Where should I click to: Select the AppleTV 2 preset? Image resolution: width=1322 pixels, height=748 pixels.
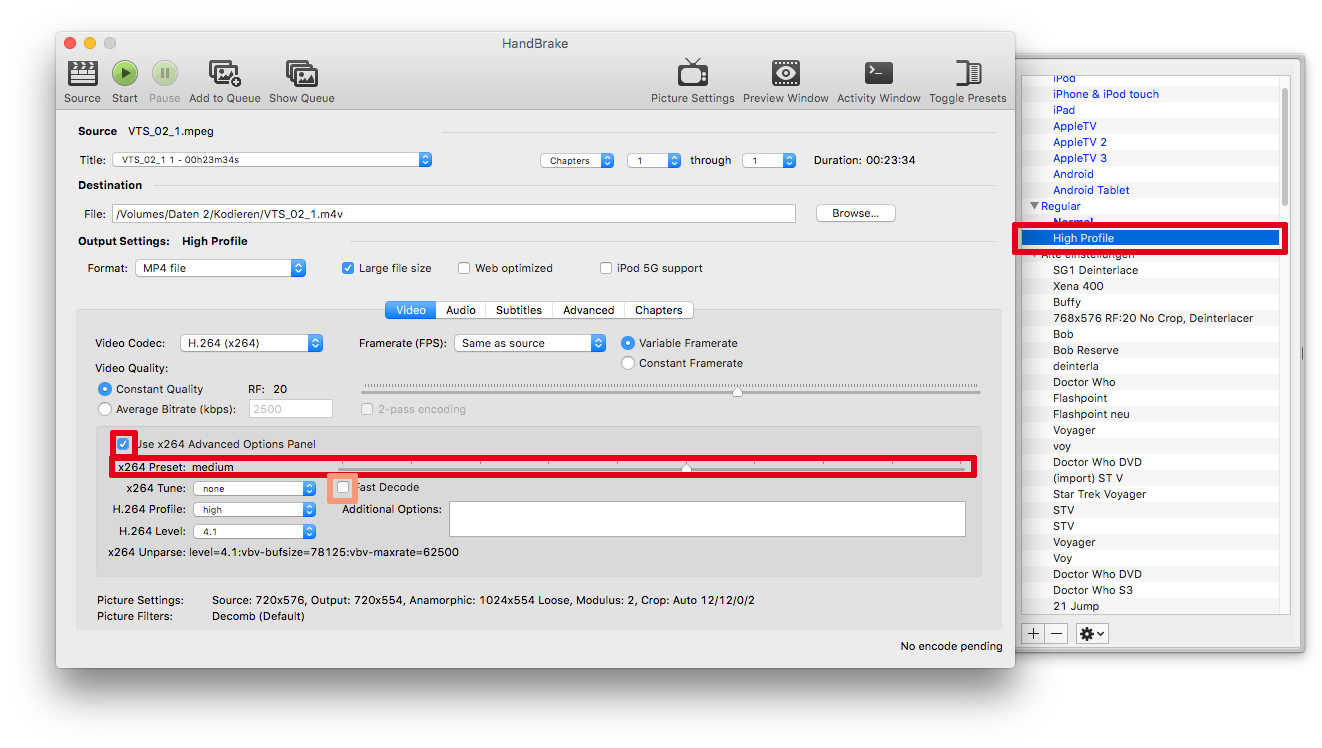(x=1079, y=142)
